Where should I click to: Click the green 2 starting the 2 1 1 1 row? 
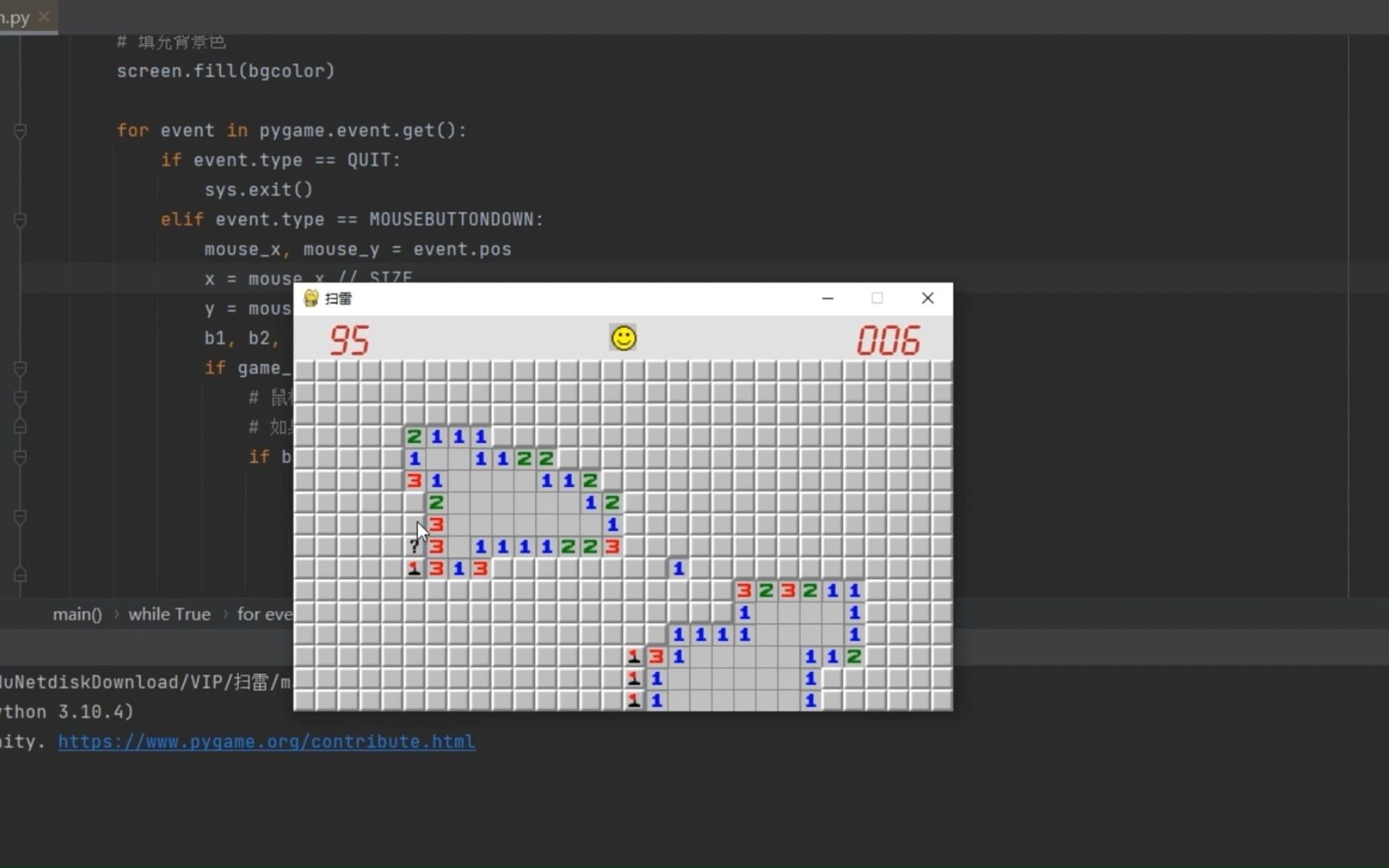pos(414,436)
